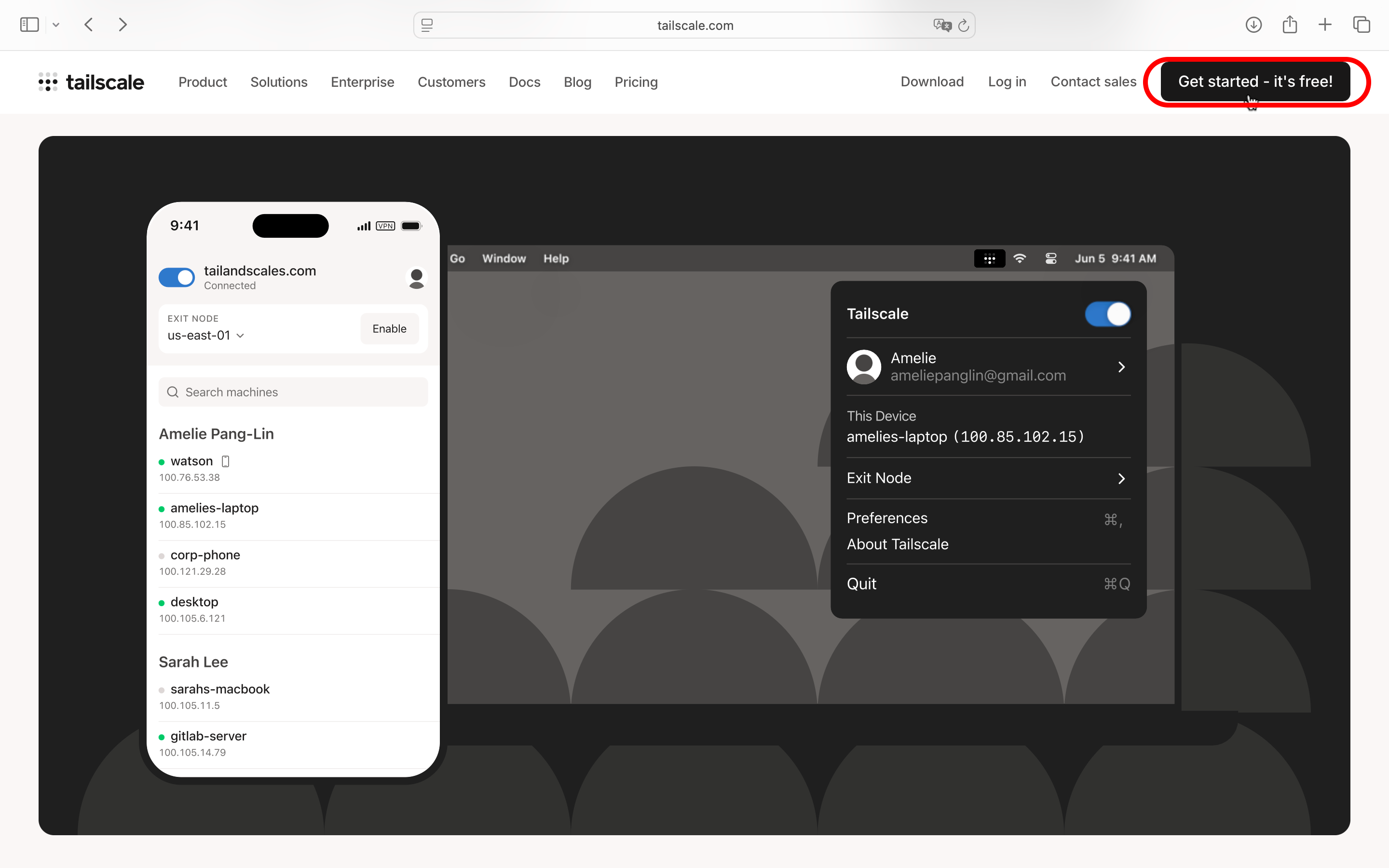Open the Enterprise nav item
1389x868 pixels.
pos(362,82)
